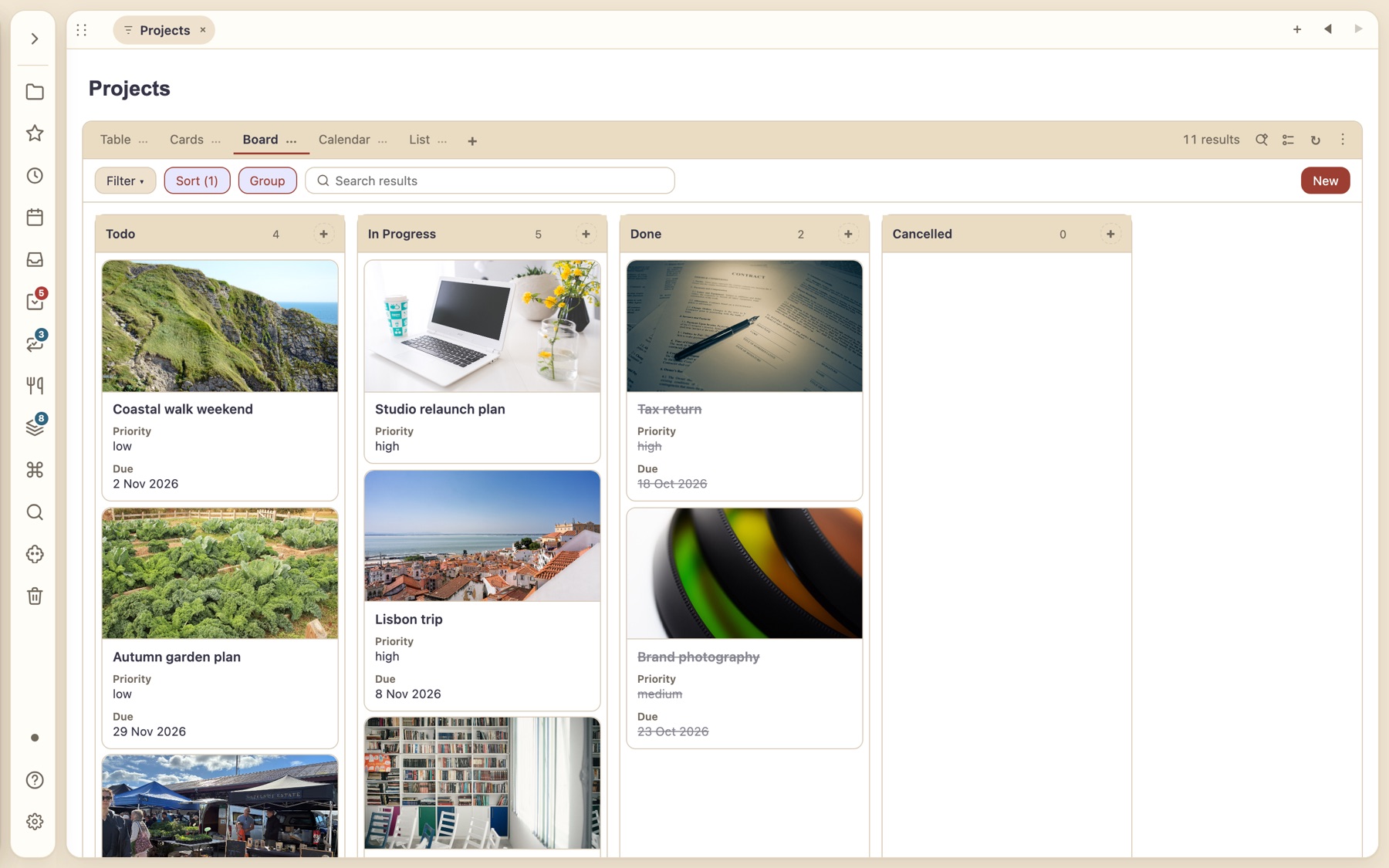The image size is (1389, 868).
Task: Open the command symbol icon in sidebar
Action: [35, 470]
